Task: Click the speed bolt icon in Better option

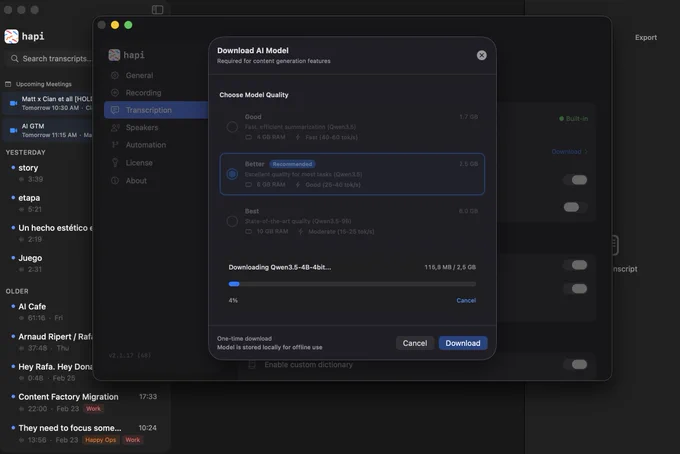Action: pyautogui.click(x=298, y=185)
